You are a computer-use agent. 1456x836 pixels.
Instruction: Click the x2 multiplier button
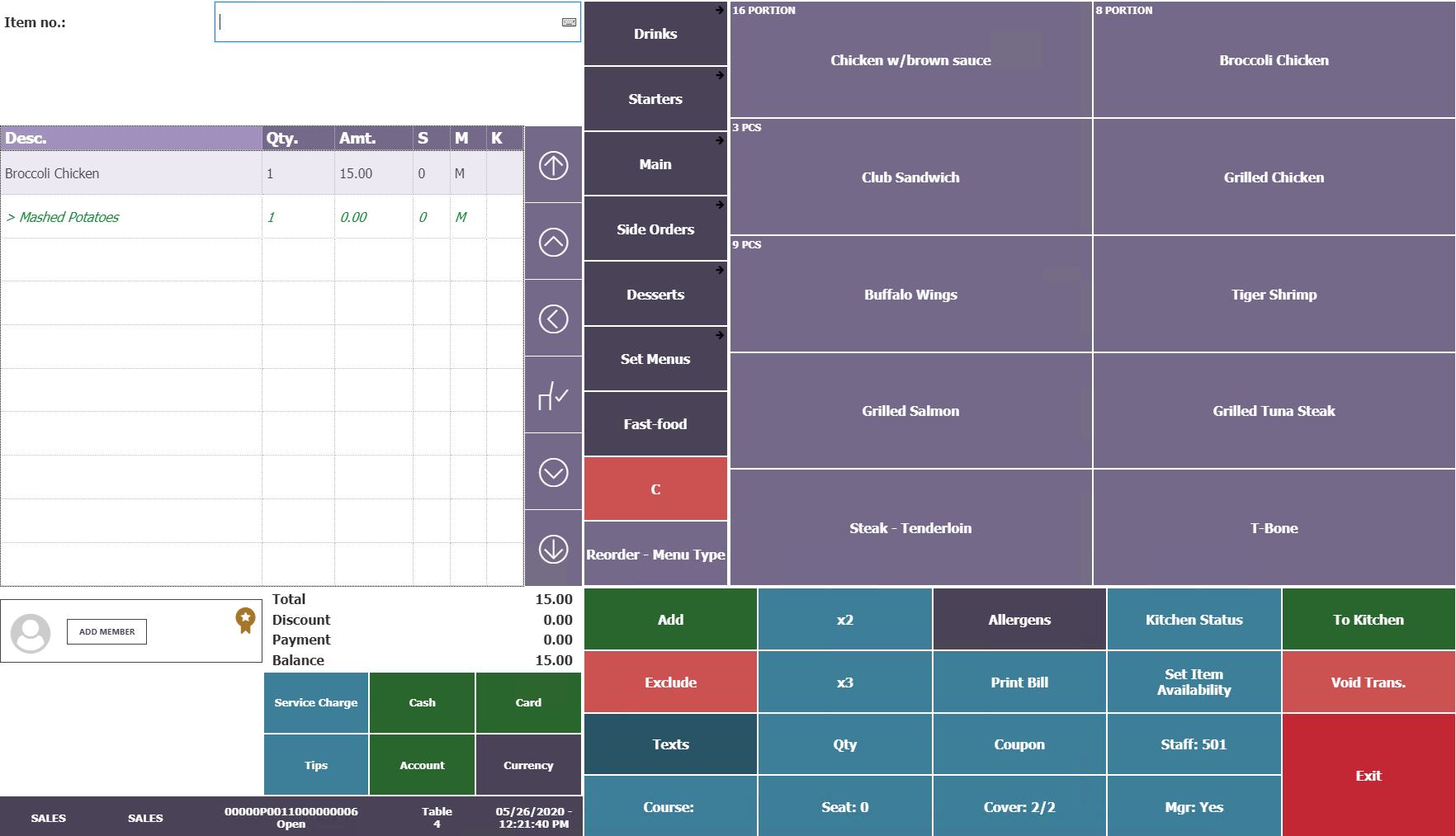[x=845, y=620]
